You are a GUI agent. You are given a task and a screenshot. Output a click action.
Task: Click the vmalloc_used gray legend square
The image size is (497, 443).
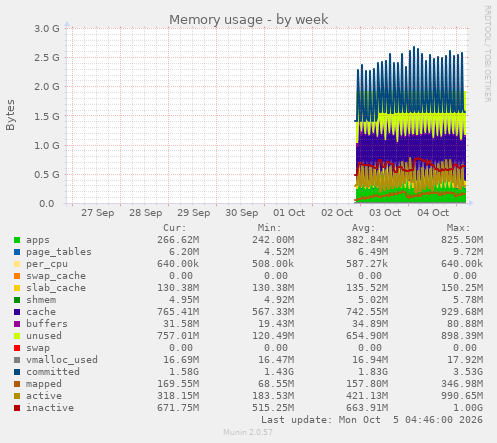coord(17,360)
